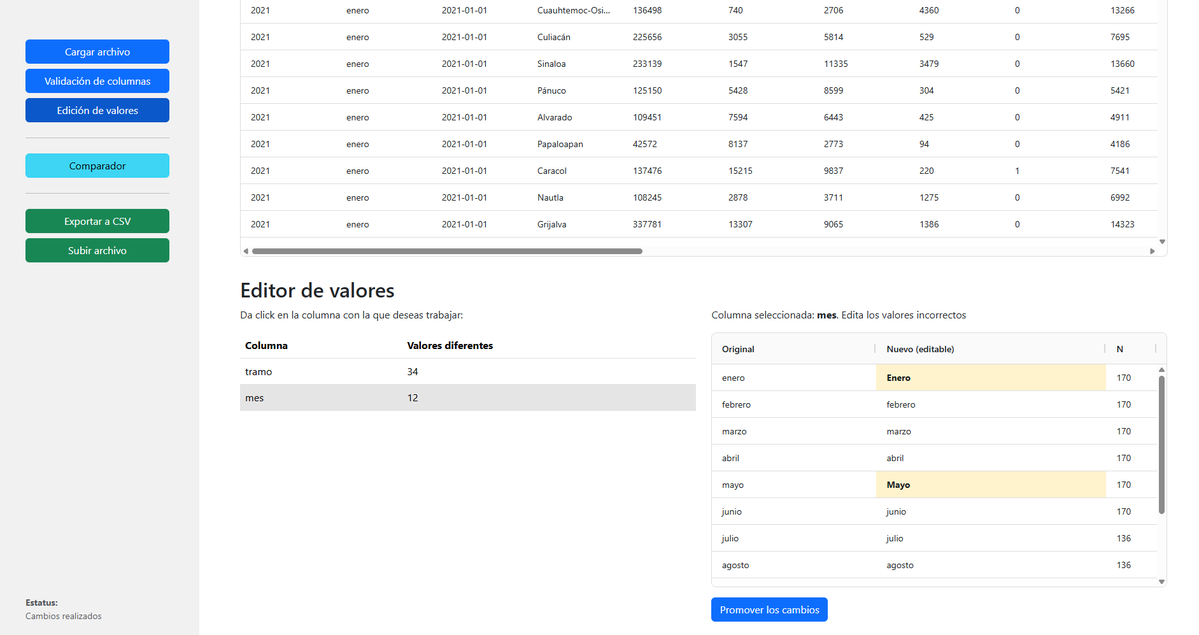Click the Sinaloa table cell

coord(575,64)
